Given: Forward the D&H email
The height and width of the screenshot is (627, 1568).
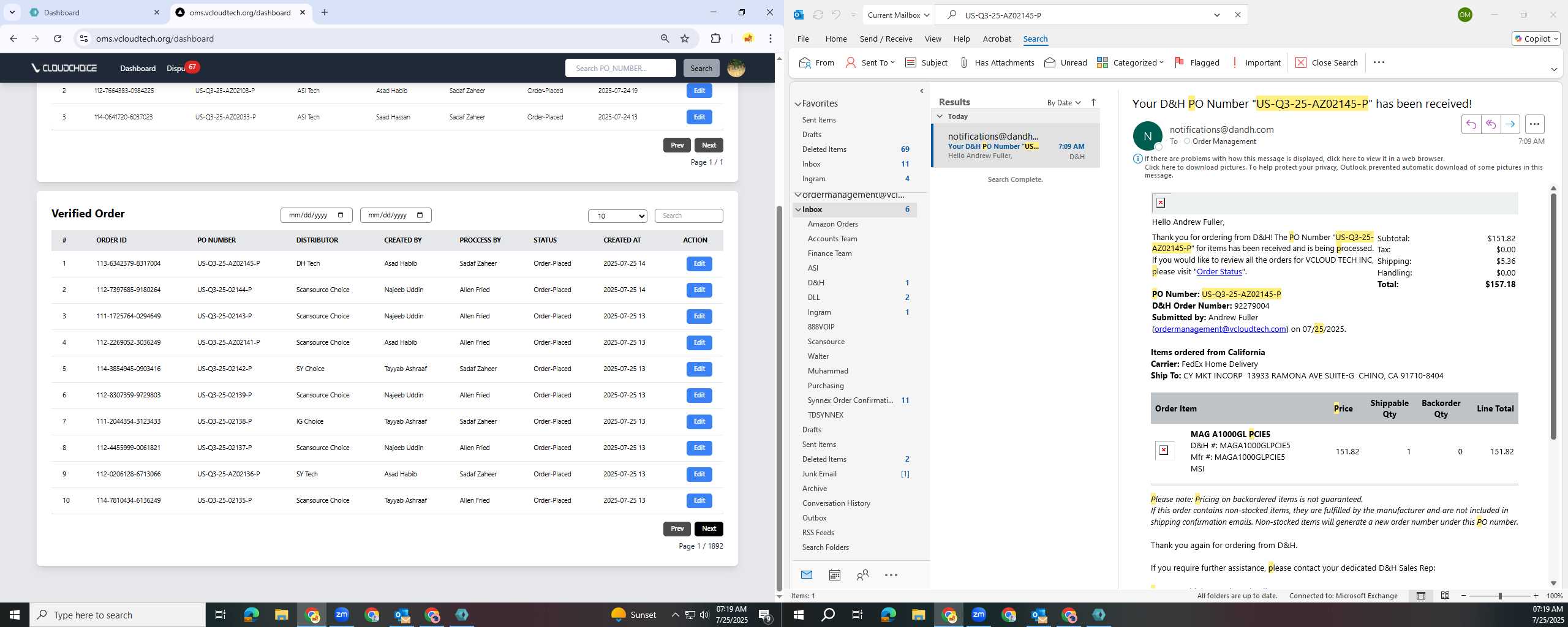Looking at the screenshot, I should pos(1510,124).
